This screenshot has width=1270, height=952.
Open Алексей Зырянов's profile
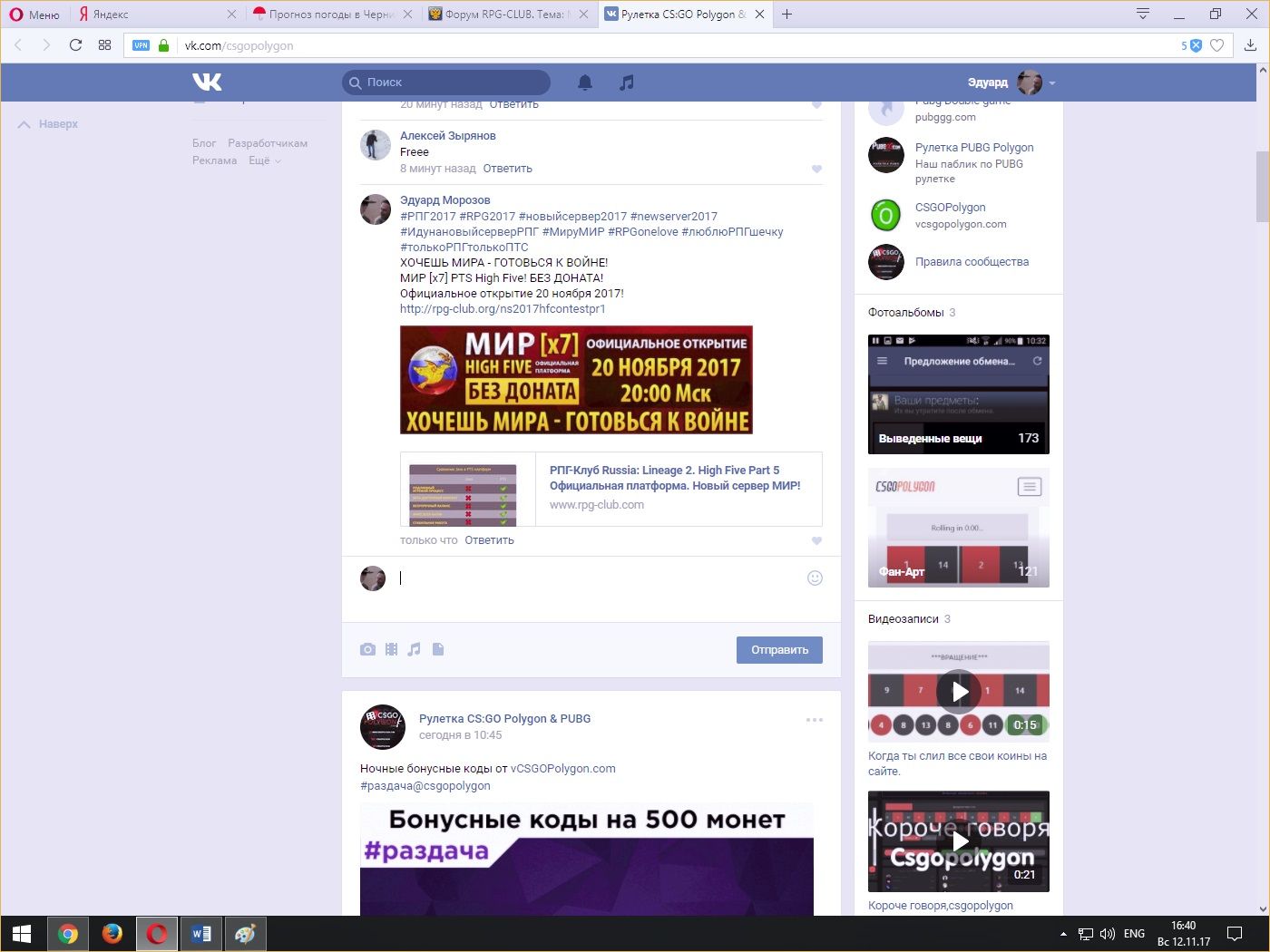pos(448,136)
